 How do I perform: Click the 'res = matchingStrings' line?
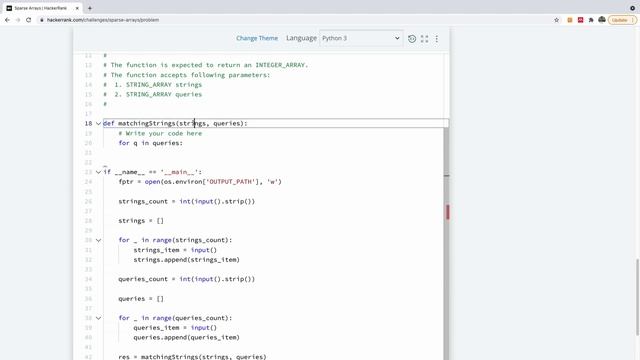point(192,357)
